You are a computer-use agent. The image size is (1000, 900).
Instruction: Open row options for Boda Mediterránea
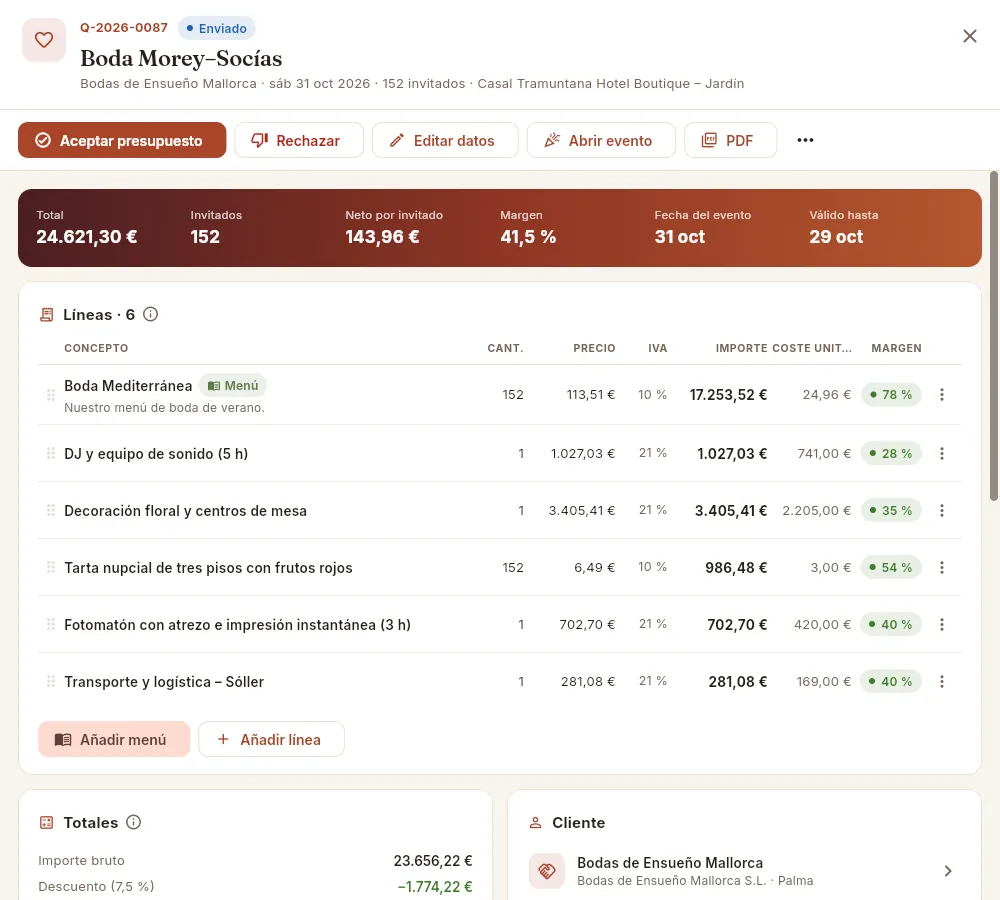(941, 395)
